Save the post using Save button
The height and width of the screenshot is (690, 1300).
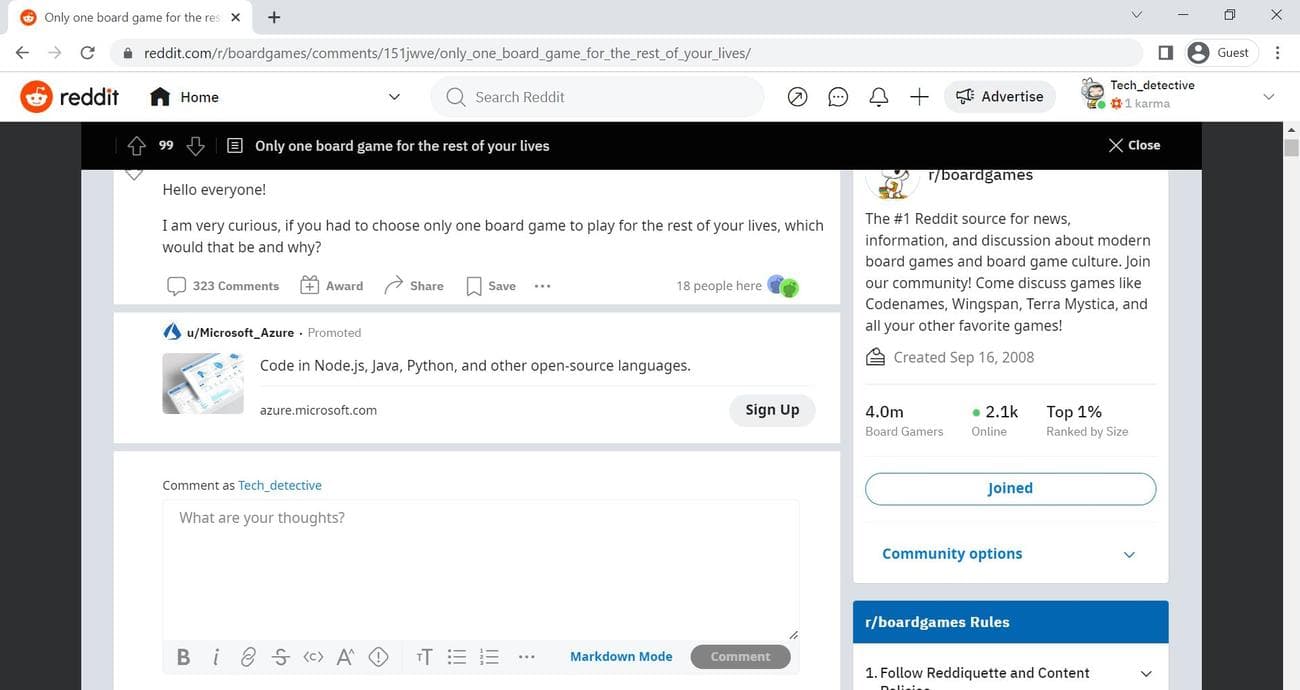[491, 286]
